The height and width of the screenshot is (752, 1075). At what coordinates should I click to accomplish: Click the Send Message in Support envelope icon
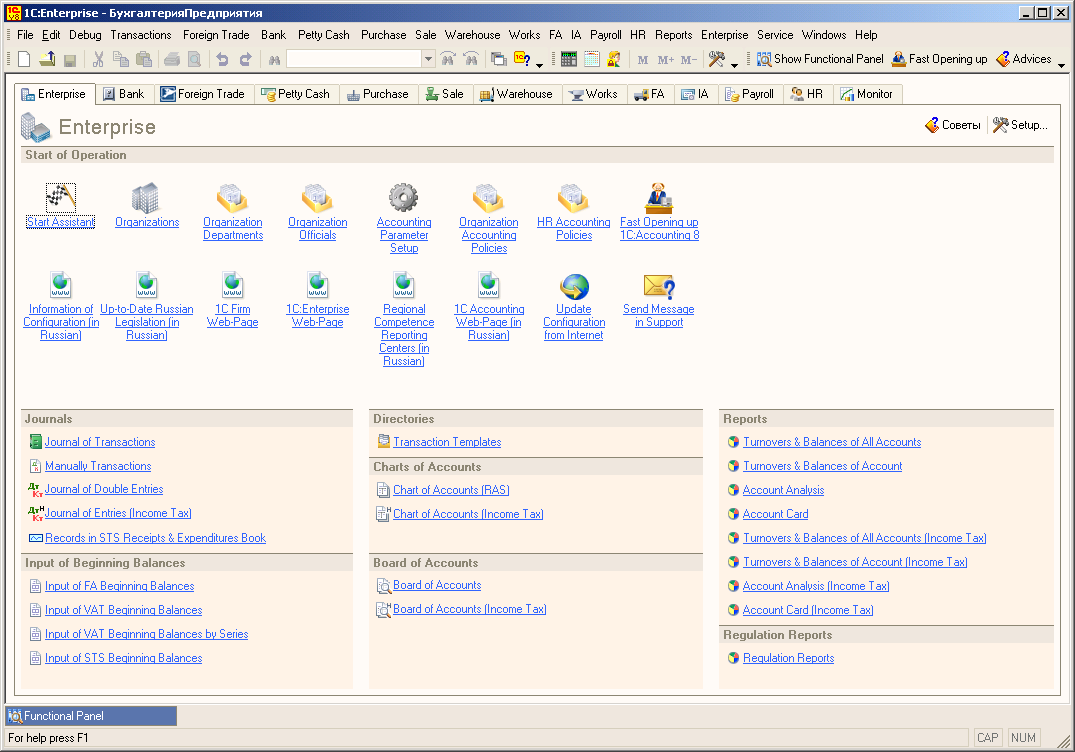[658, 286]
